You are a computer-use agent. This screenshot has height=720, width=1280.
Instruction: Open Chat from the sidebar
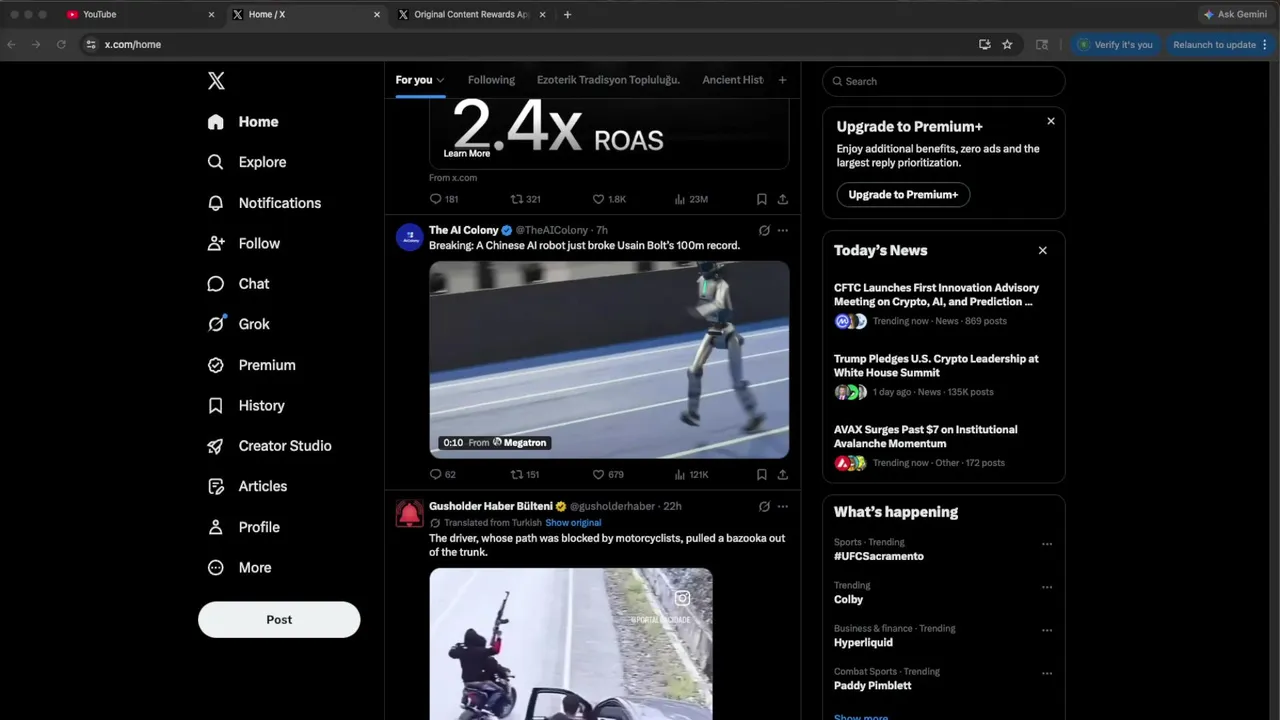click(238, 284)
